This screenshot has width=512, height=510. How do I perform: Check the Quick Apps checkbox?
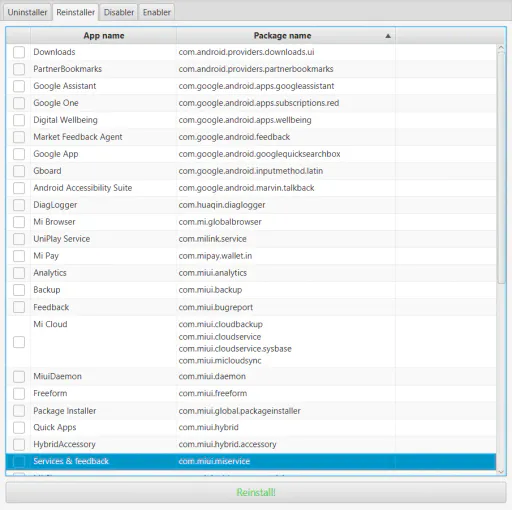click(x=19, y=428)
